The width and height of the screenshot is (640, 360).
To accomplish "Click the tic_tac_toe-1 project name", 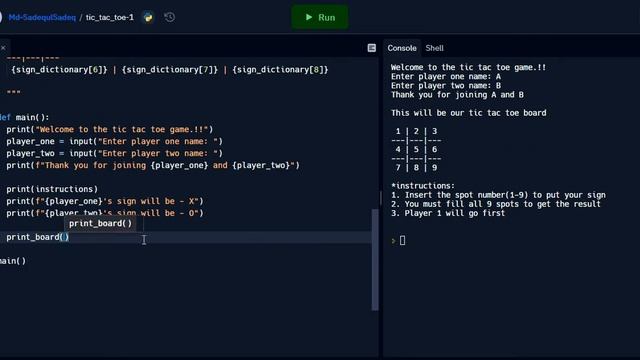I will 109,18.
